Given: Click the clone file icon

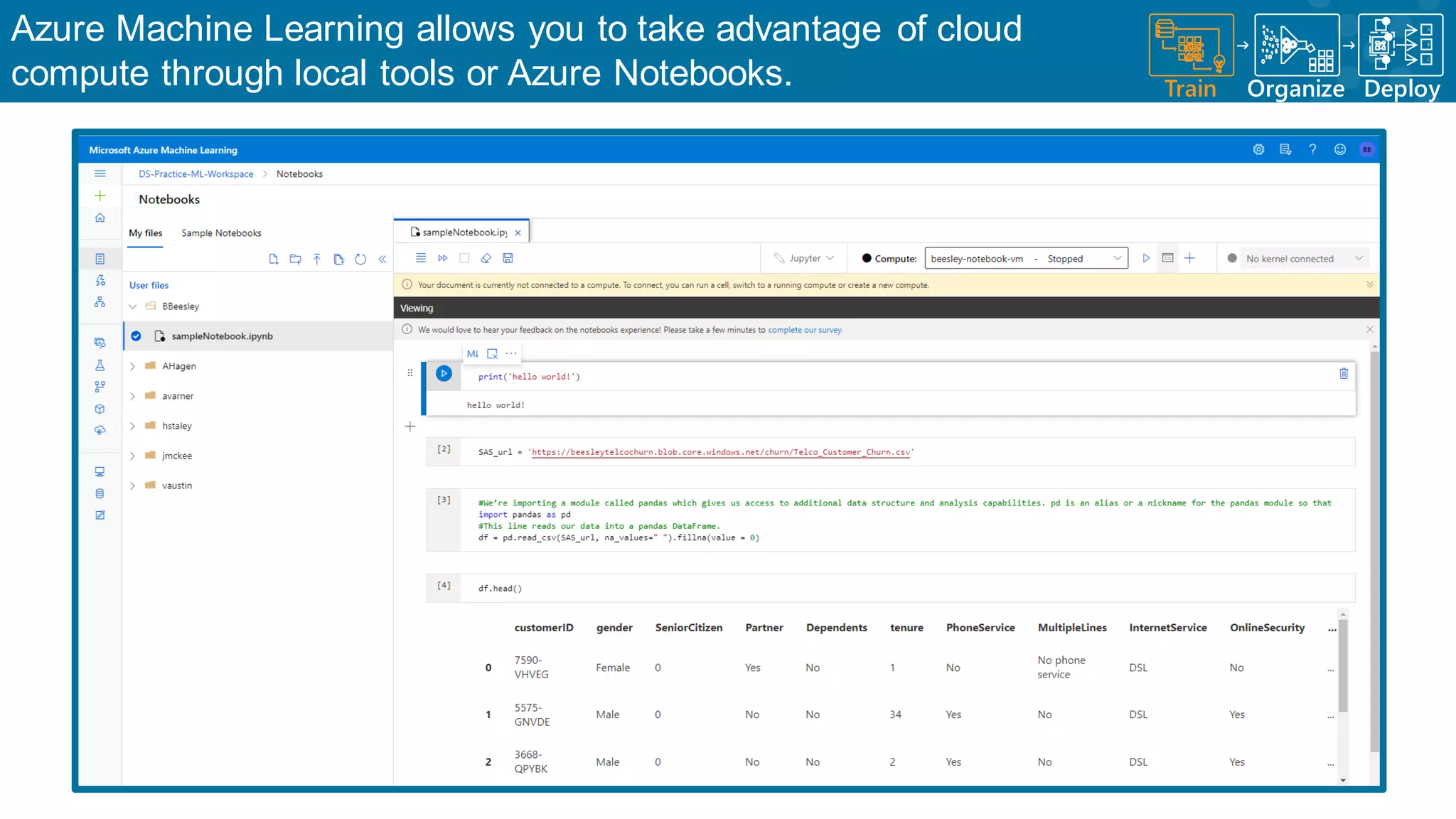Looking at the screenshot, I should coord(339,259).
